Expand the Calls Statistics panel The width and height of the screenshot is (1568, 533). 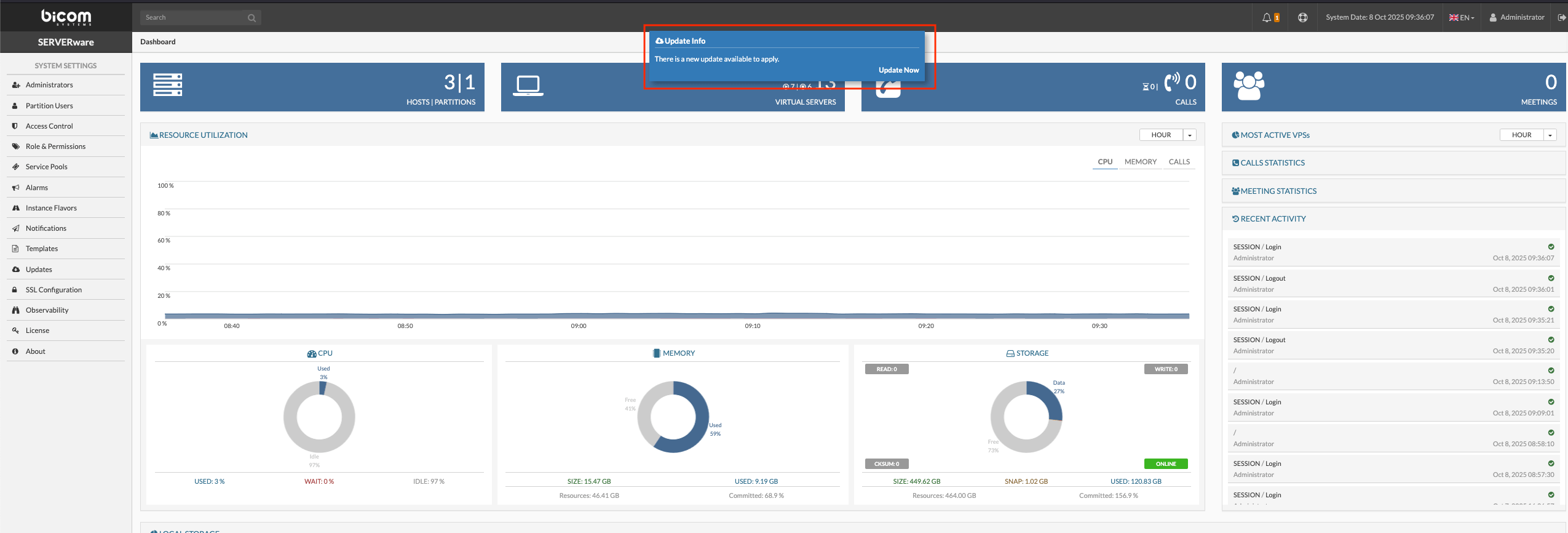click(x=1272, y=163)
